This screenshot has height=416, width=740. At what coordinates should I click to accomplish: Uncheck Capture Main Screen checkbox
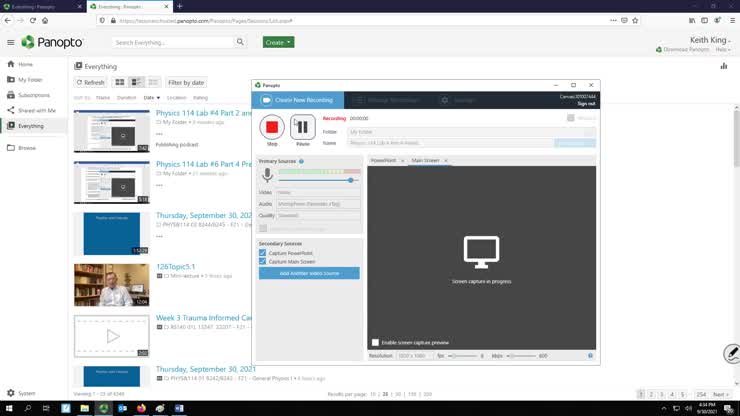tap(262, 261)
